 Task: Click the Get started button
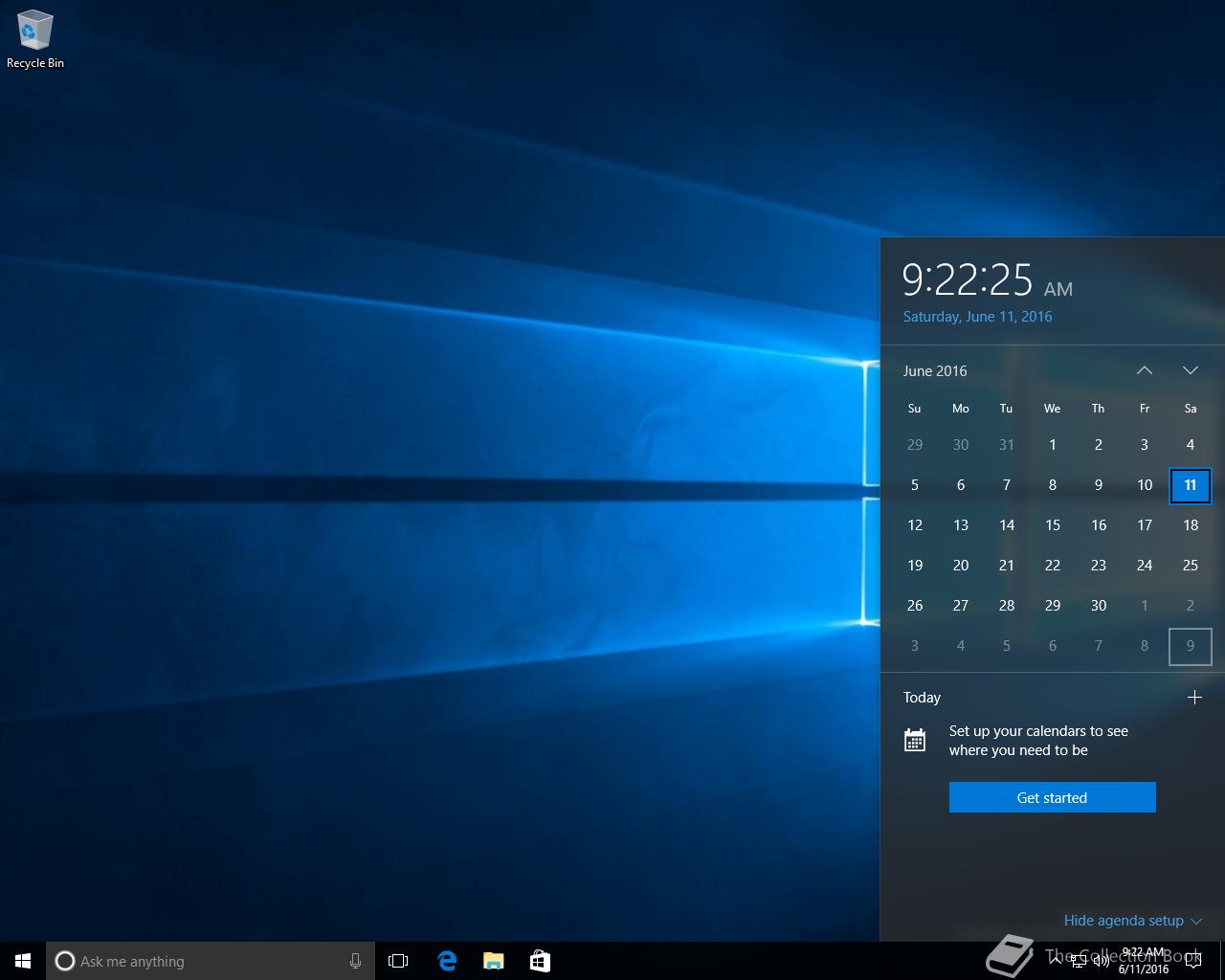(x=1053, y=797)
